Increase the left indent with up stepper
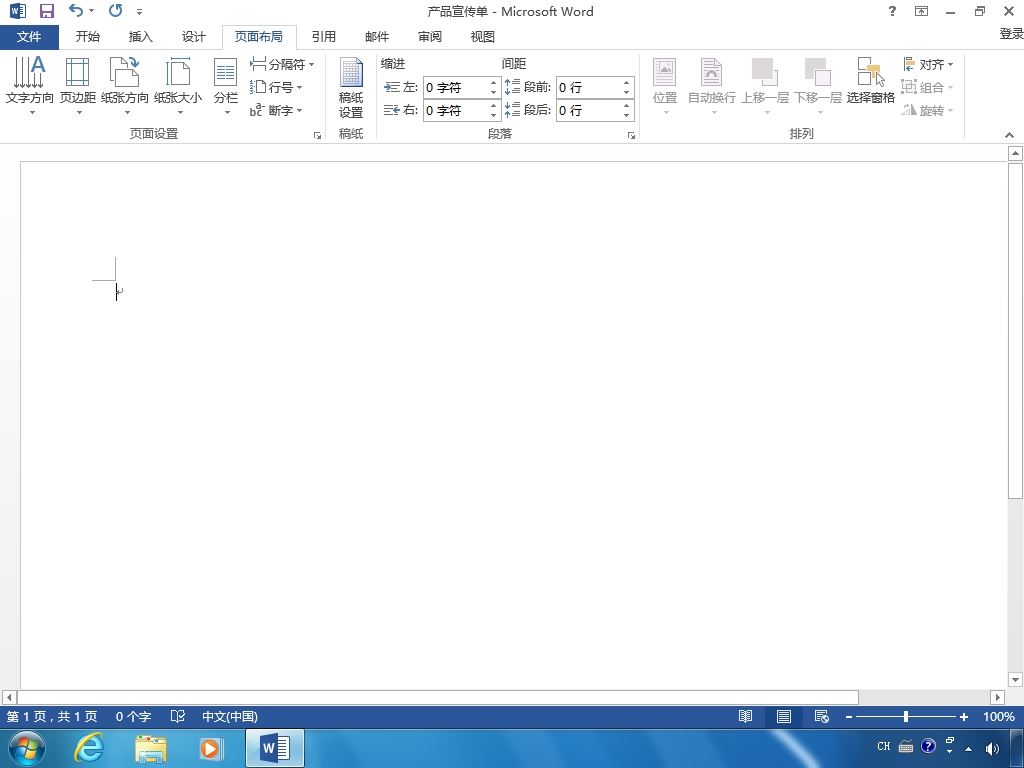 [x=494, y=82]
